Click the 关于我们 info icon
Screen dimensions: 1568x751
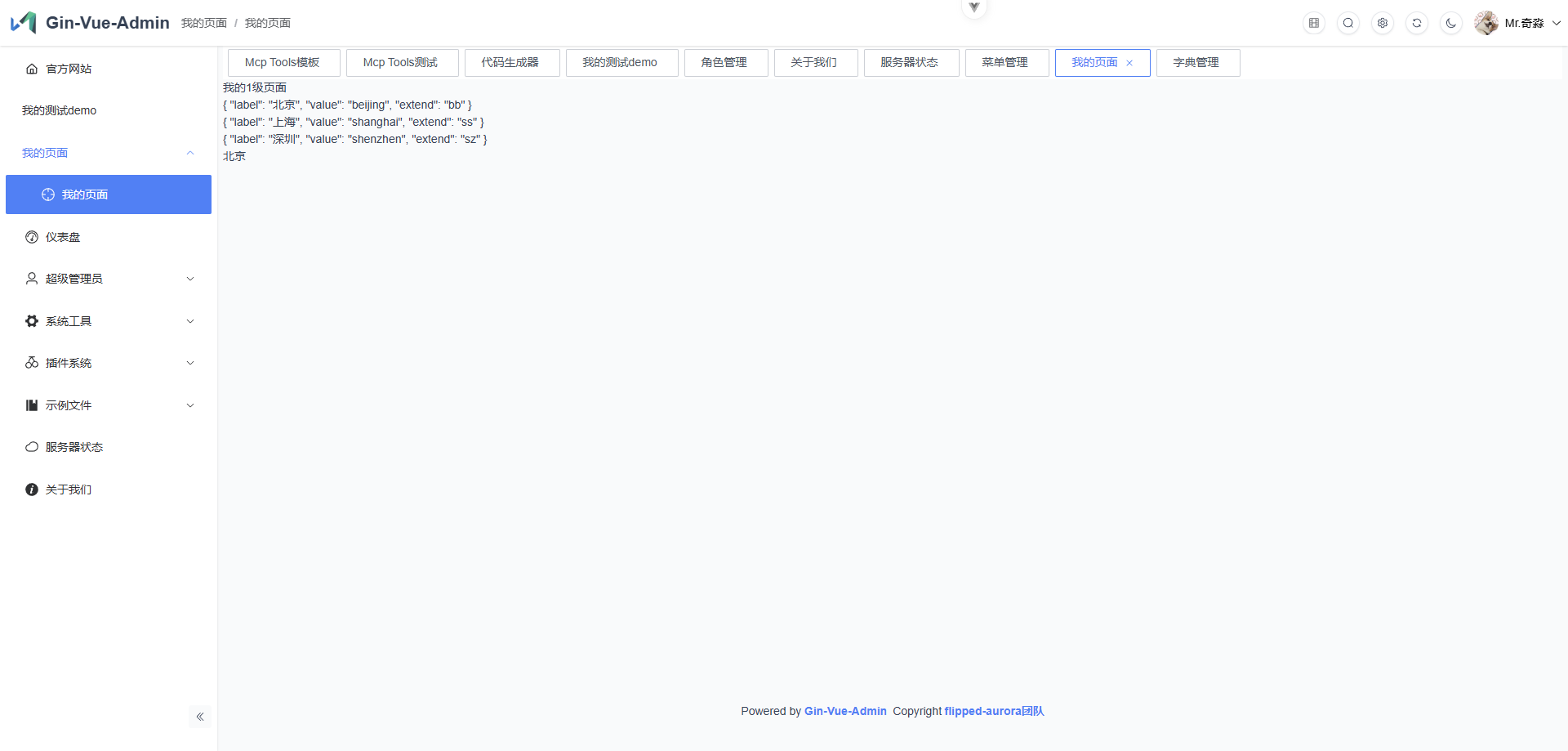(32, 489)
